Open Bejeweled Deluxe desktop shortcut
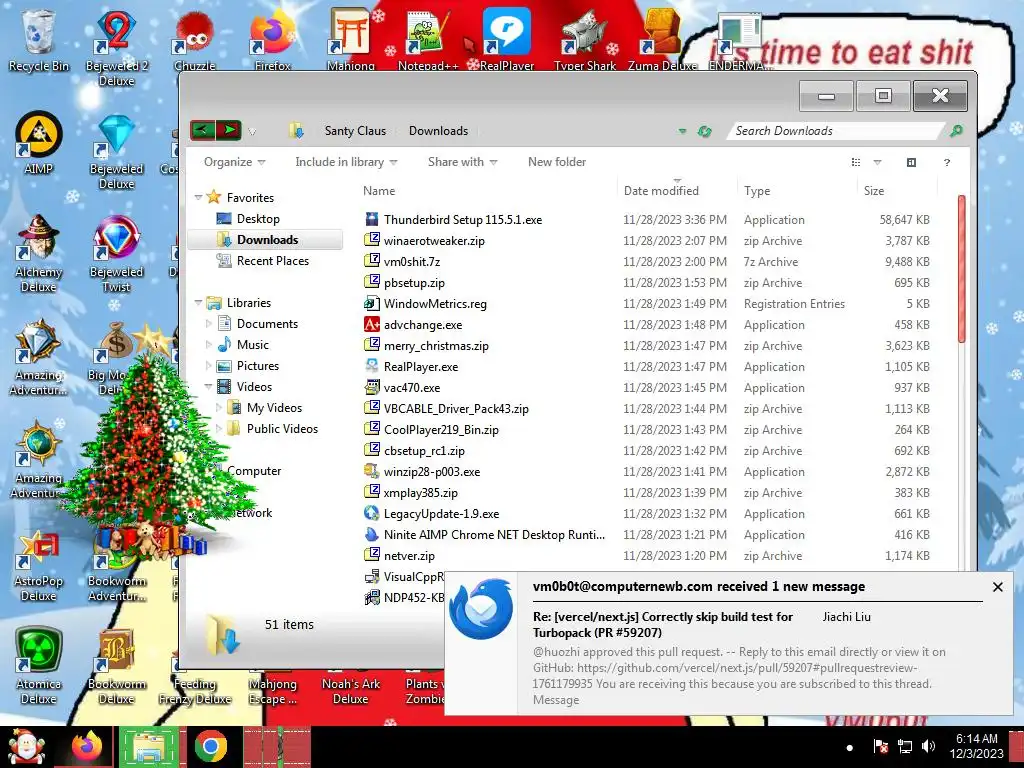 (x=116, y=152)
